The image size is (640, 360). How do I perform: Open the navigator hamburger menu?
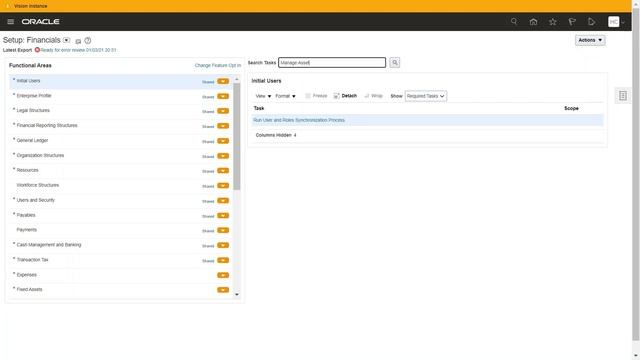tap(11, 22)
